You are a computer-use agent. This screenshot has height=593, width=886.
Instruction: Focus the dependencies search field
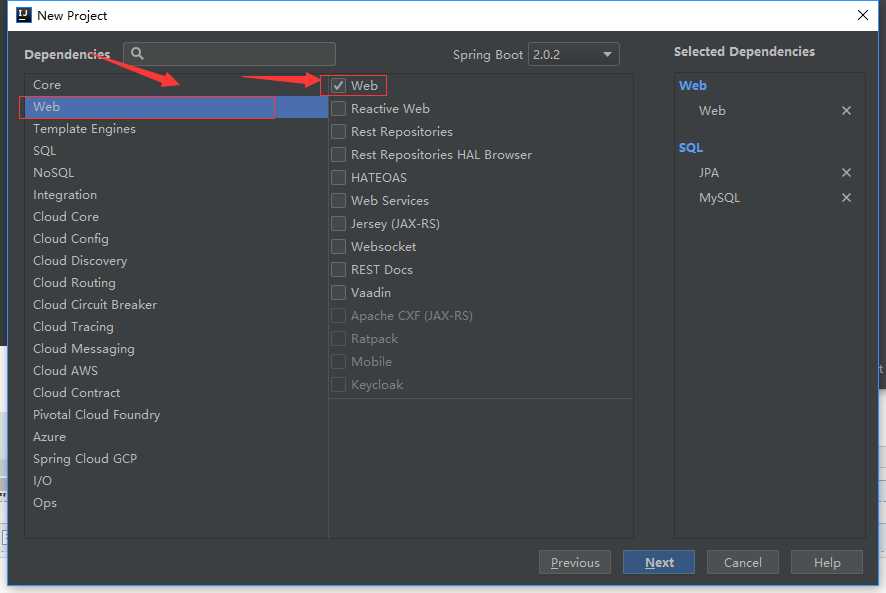tap(229, 54)
